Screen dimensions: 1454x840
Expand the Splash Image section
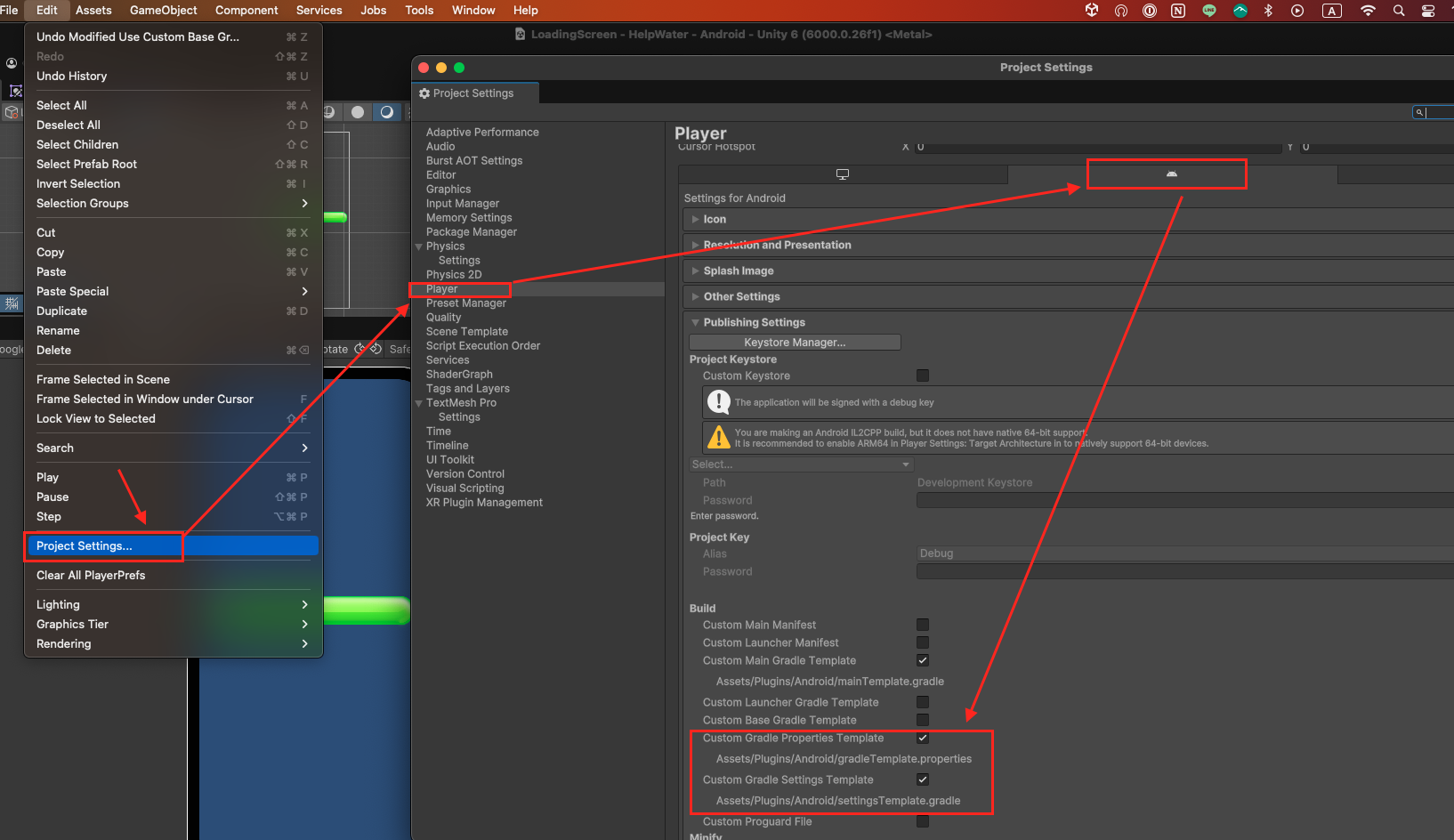[x=696, y=271]
